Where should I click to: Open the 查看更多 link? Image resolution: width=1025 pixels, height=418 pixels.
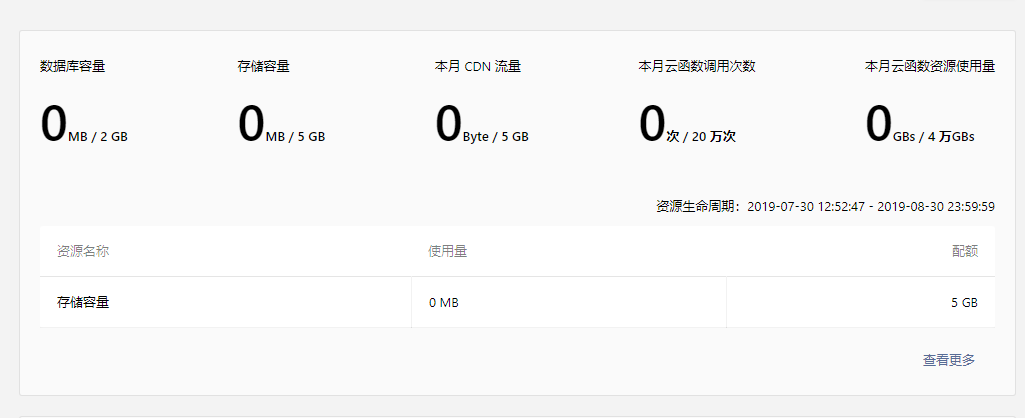tap(948, 360)
